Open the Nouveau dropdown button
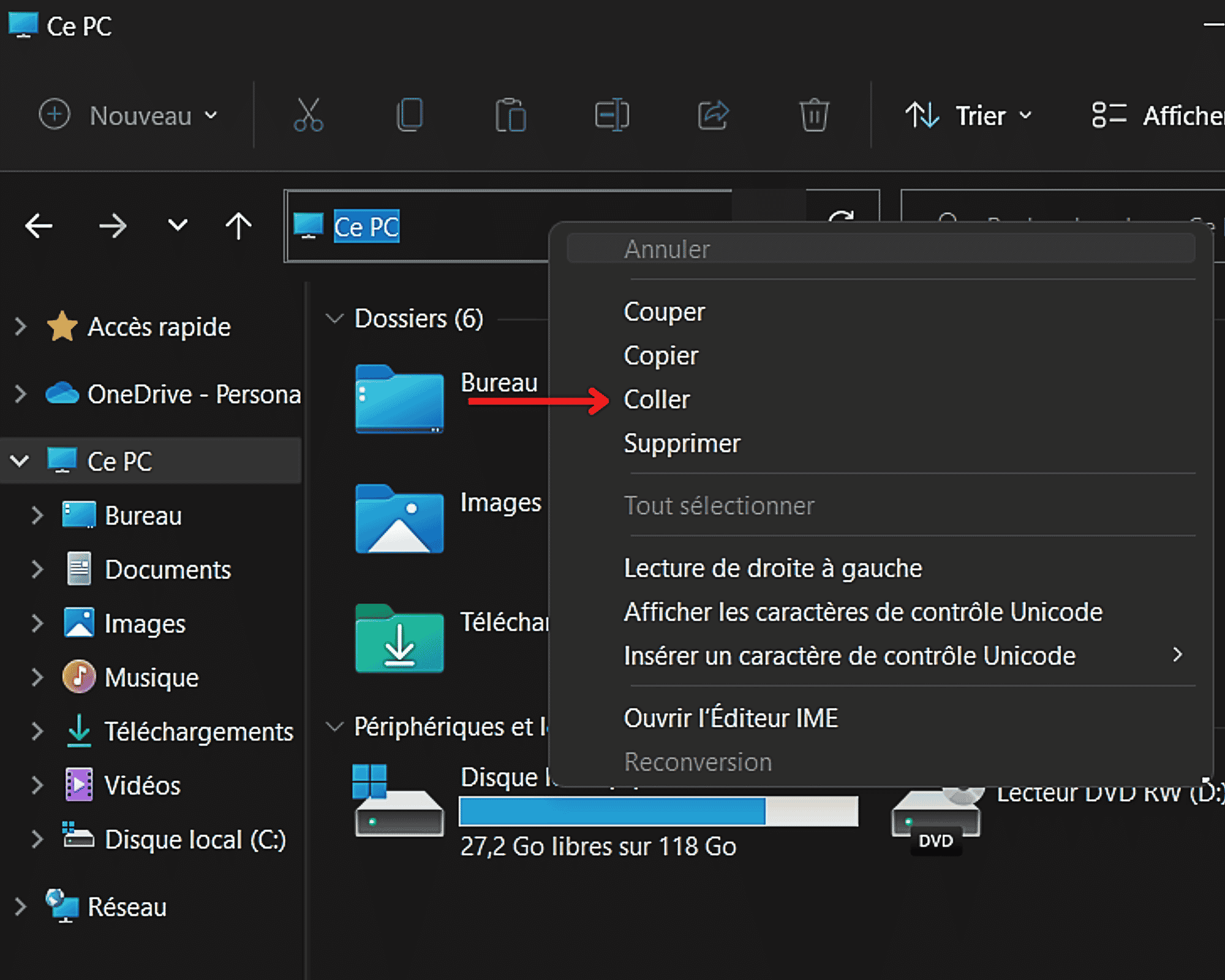 [129, 115]
